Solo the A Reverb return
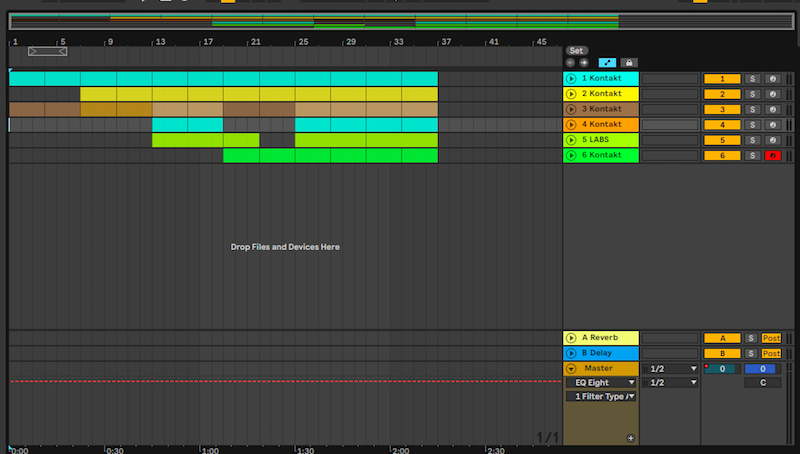The image size is (800, 454). tap(751, 338)
